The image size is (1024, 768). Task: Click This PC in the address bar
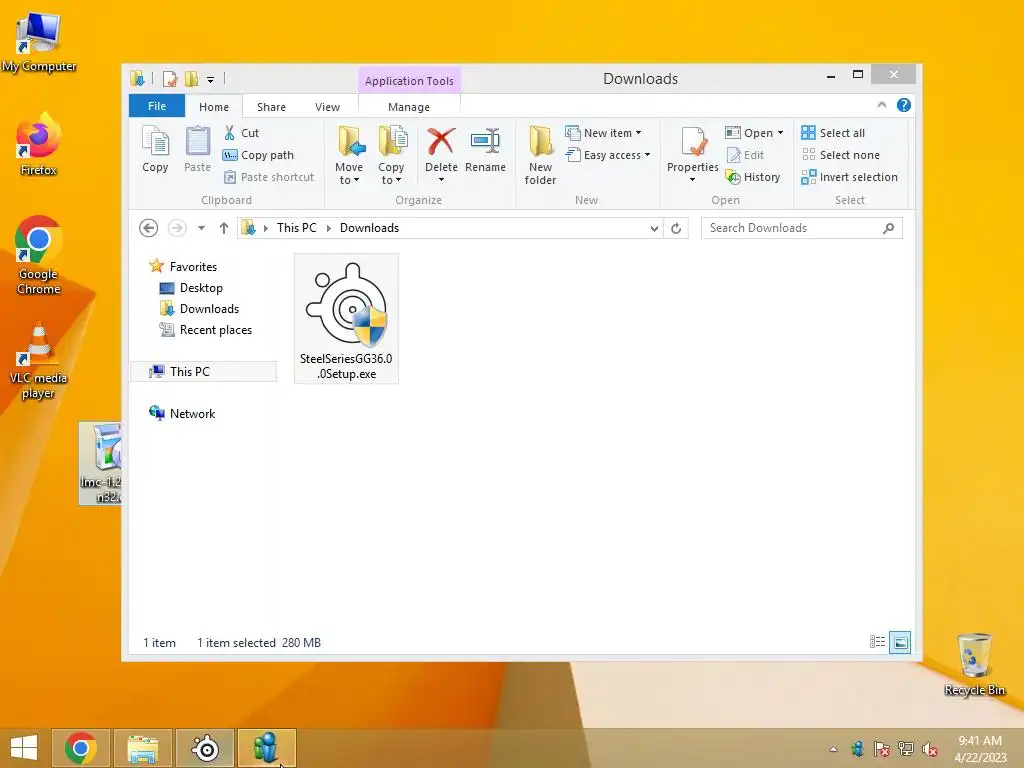[296, 228]
